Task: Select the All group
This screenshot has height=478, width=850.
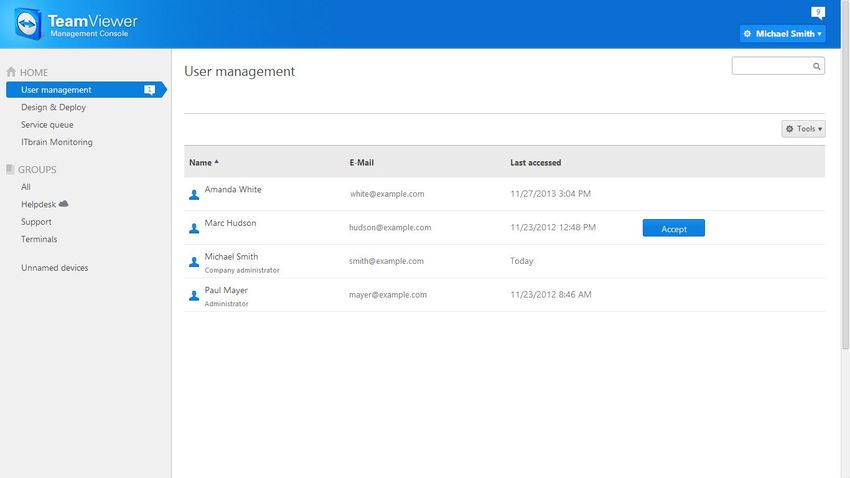Action: pos(25,187)
